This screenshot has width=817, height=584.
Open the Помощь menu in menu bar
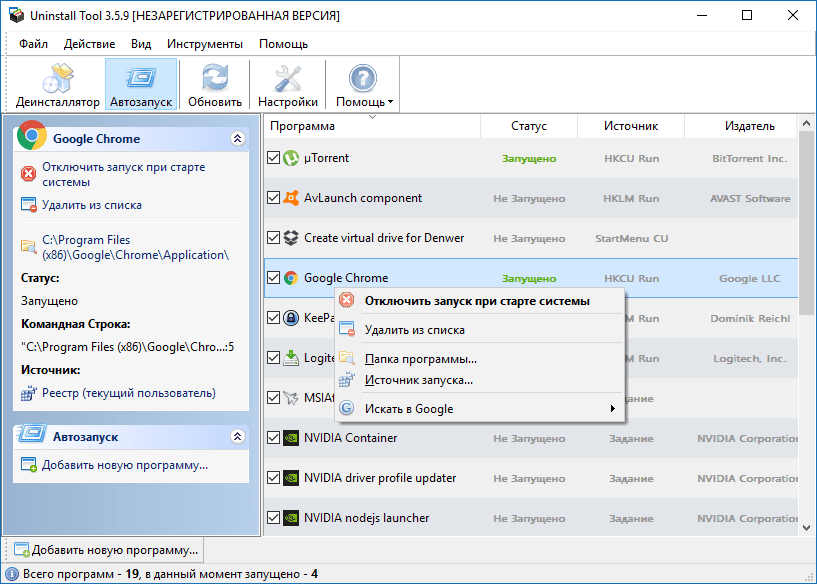[x=283, y=44]
